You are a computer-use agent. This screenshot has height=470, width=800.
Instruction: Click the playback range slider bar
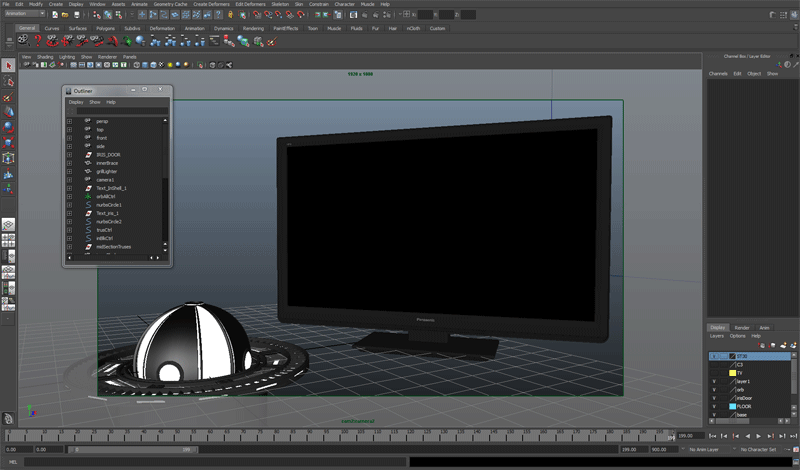133,450
